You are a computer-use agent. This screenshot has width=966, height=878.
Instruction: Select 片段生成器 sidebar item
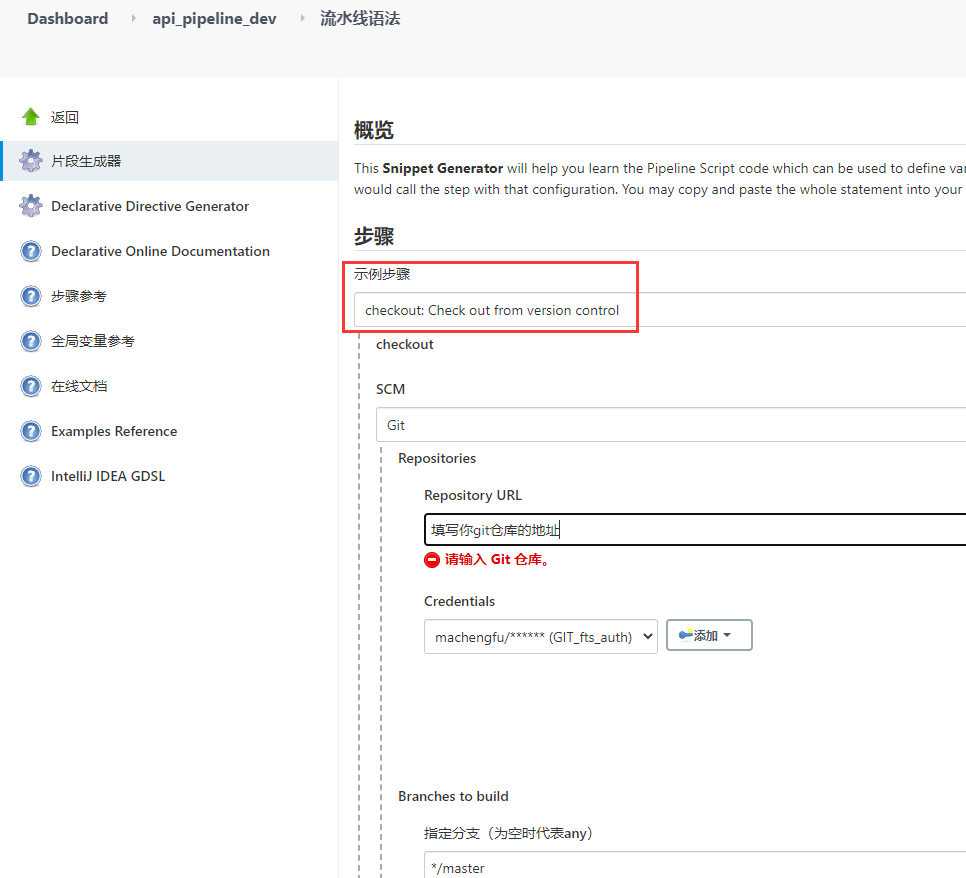click(171, 161)
